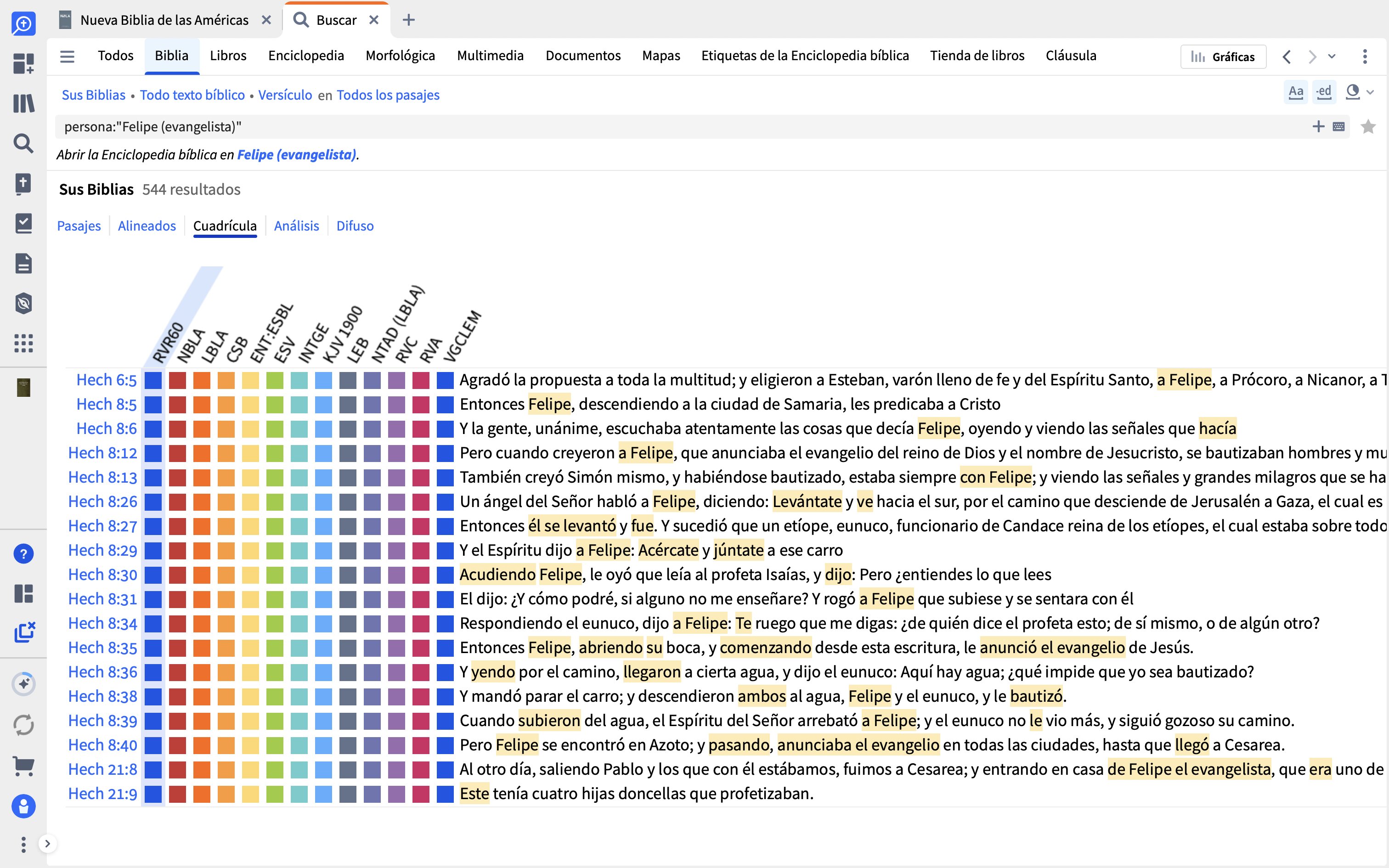Open the Hech 21:8 verse link
This screenshot has height=868, width=1389.
pyautogui.click(x=103, y=769)
